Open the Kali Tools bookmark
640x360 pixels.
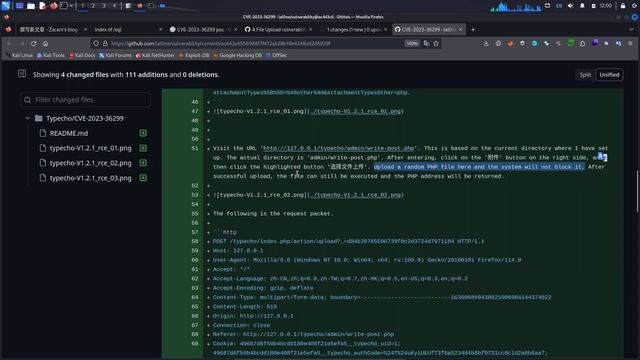51,55
